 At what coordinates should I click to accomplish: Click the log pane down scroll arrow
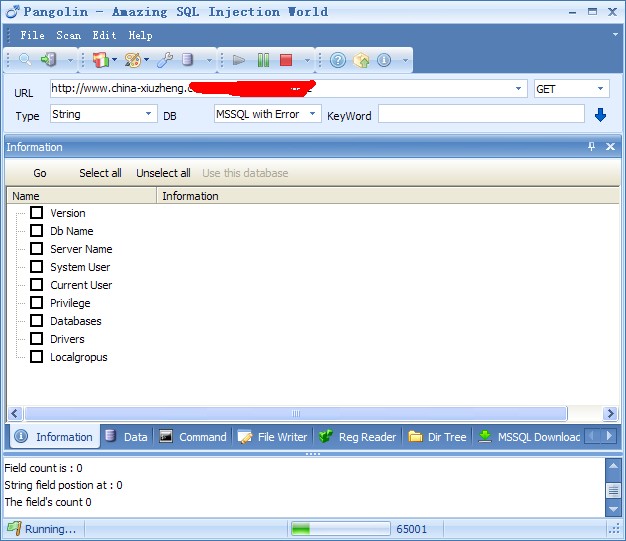coord(613,509)
